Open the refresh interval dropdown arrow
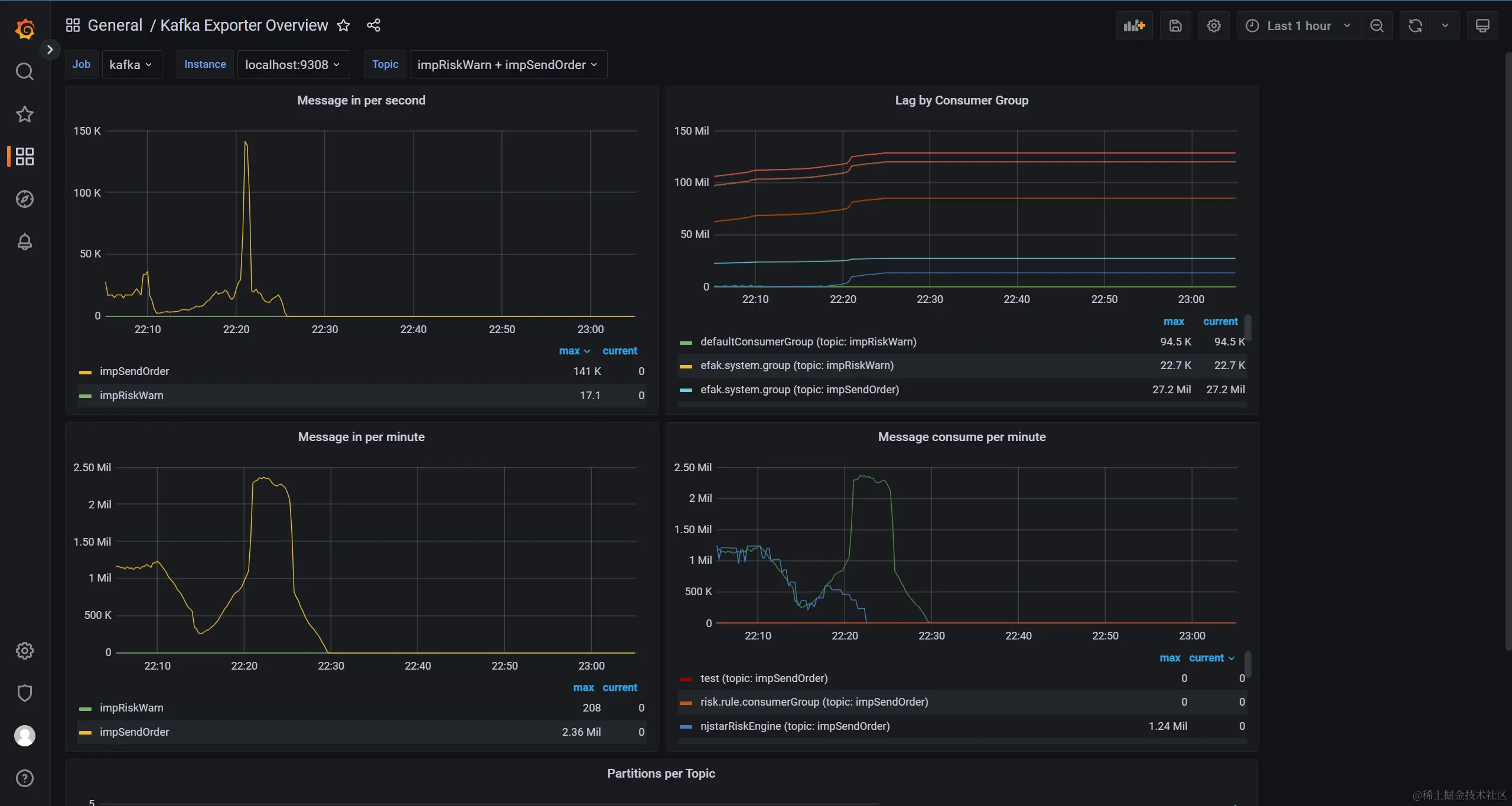The height and width of the screenshot is (806, 1512). tap(1445, 26)
